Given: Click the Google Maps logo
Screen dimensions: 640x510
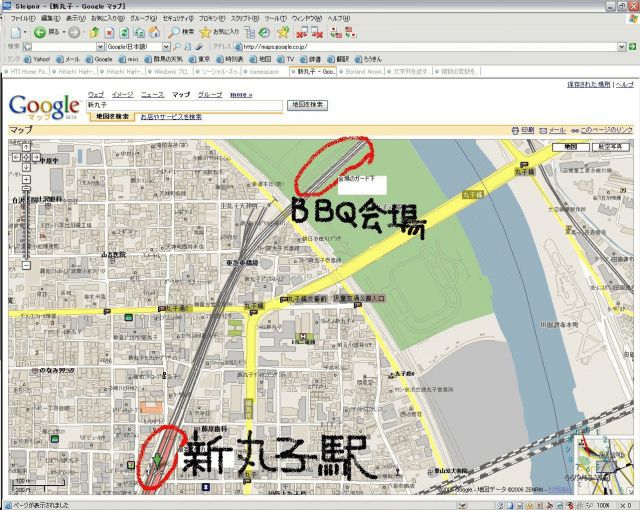Looking at the screenshot, I should point(44,106).
